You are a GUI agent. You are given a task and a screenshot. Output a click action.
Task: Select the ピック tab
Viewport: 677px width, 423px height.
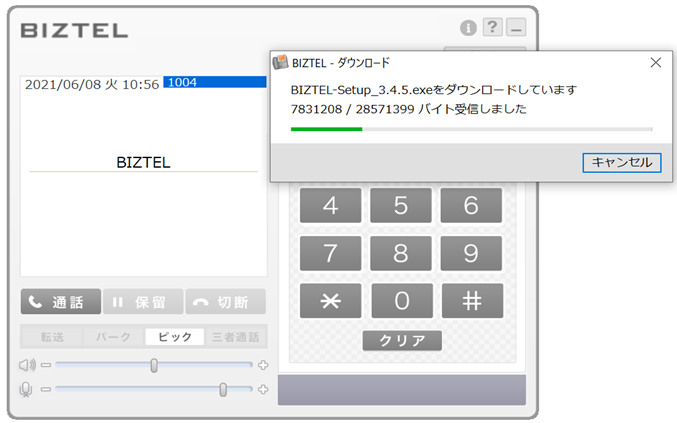tap(175, 337)
